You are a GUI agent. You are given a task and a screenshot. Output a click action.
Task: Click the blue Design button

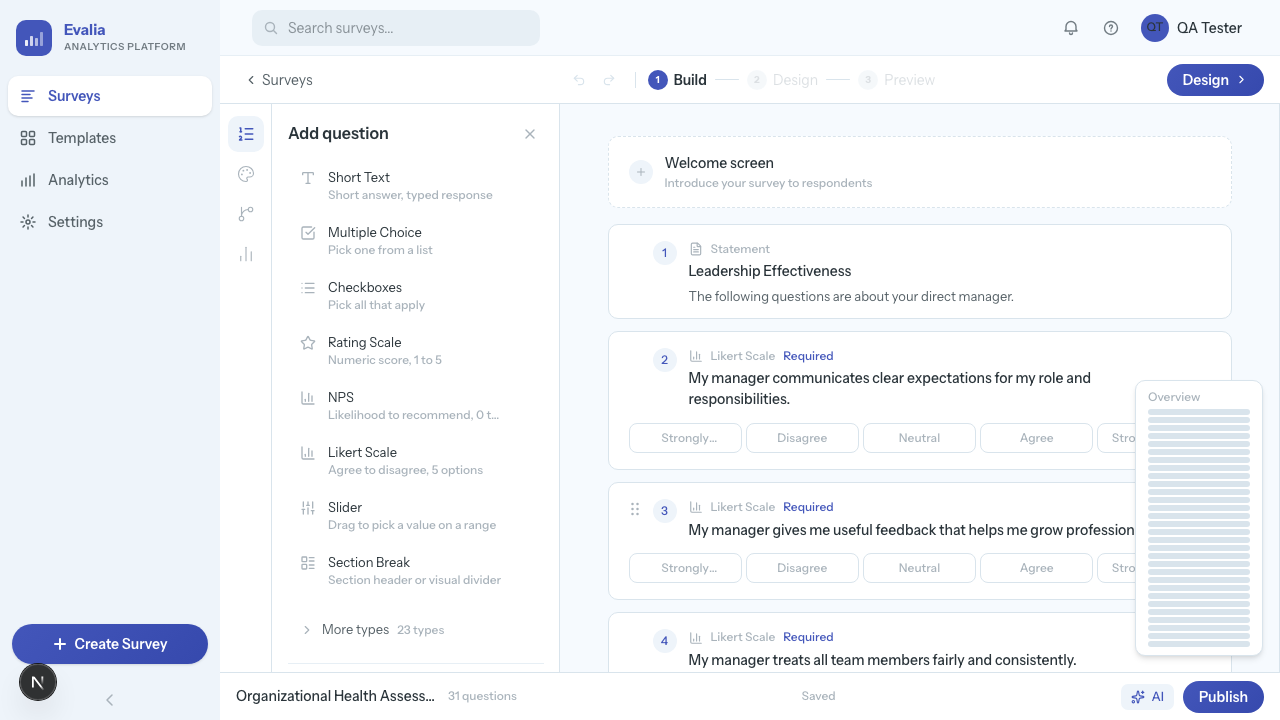tap(1215, 80)
